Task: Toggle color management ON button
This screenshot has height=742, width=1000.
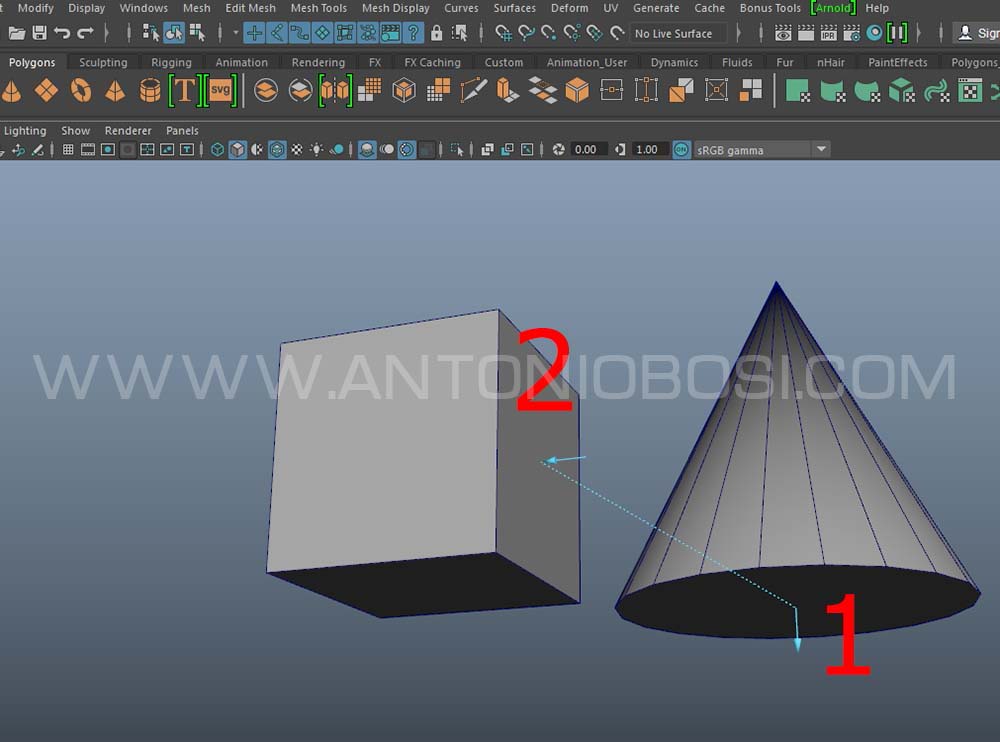Action: tap(681, 150)
